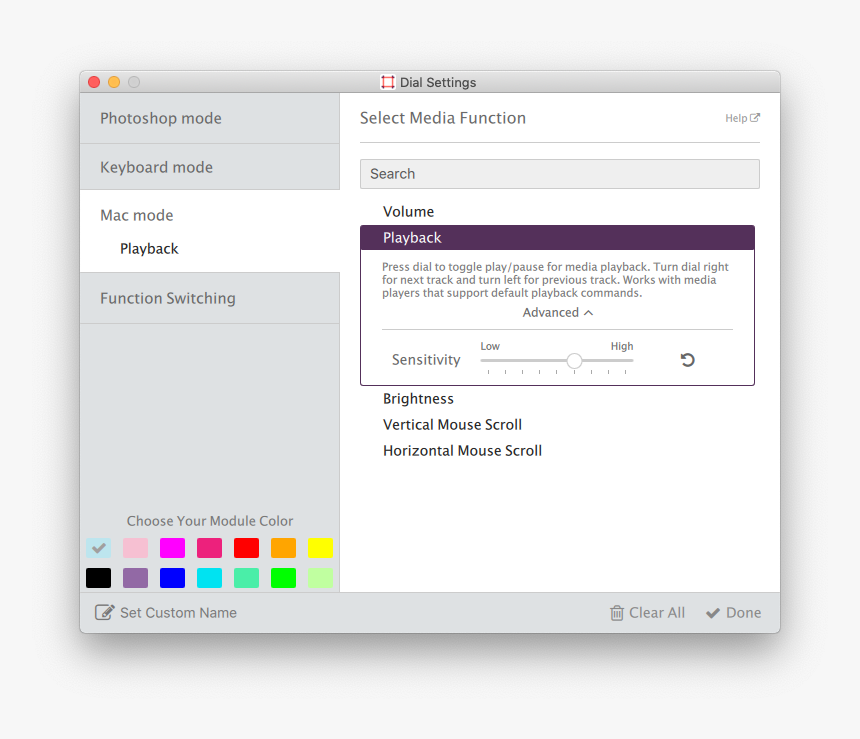Click the pencil icon beside Set Custom Name
Image resolution: width=860 pixels, height=739 pixels.
click(105, 612)
